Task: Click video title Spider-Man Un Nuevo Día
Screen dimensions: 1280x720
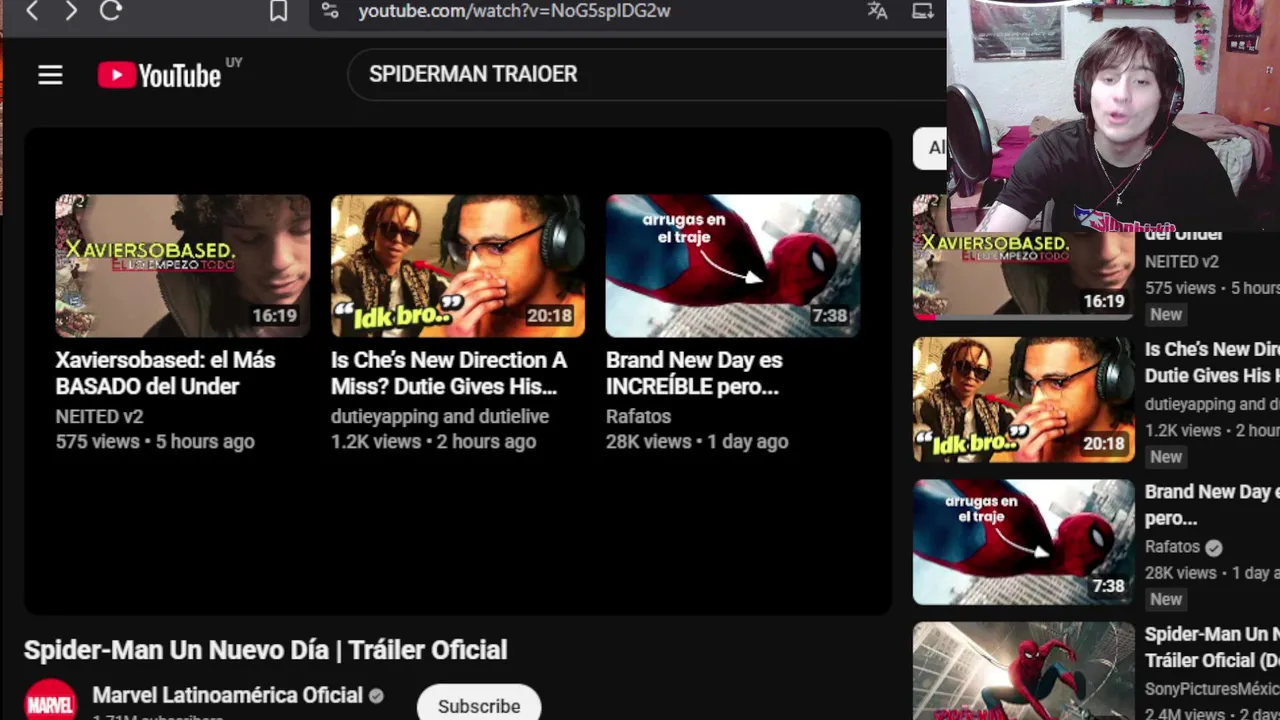Action: (x=266, y=650)
